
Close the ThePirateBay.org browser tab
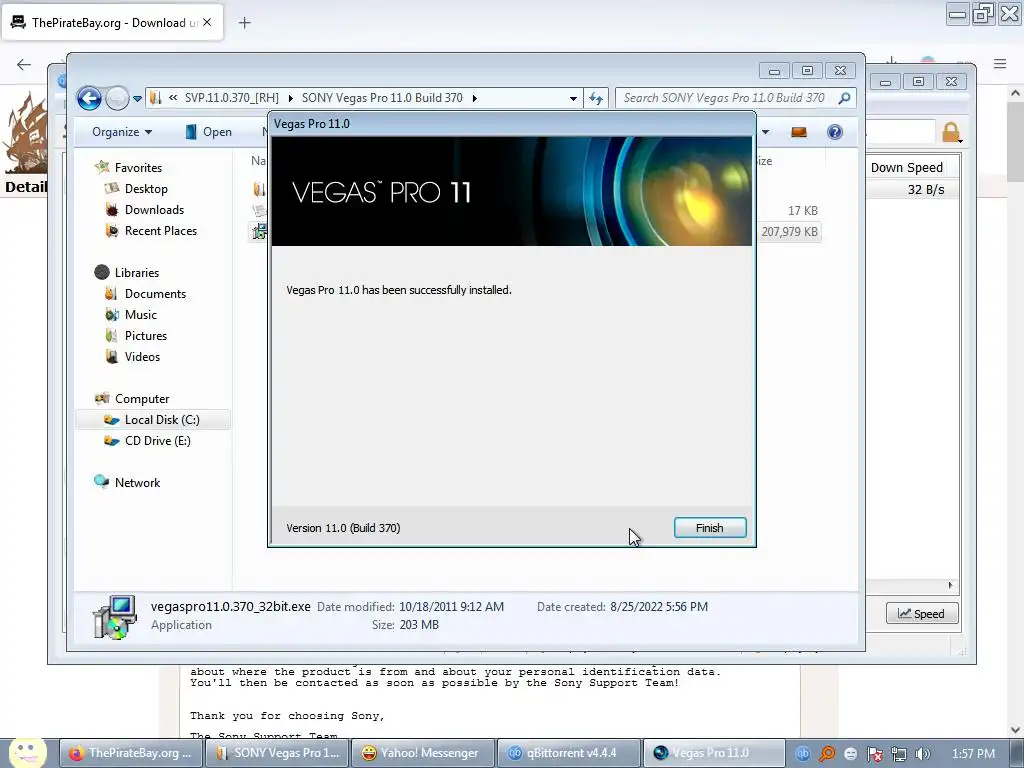pyautogui.click(x=207, y=22)
